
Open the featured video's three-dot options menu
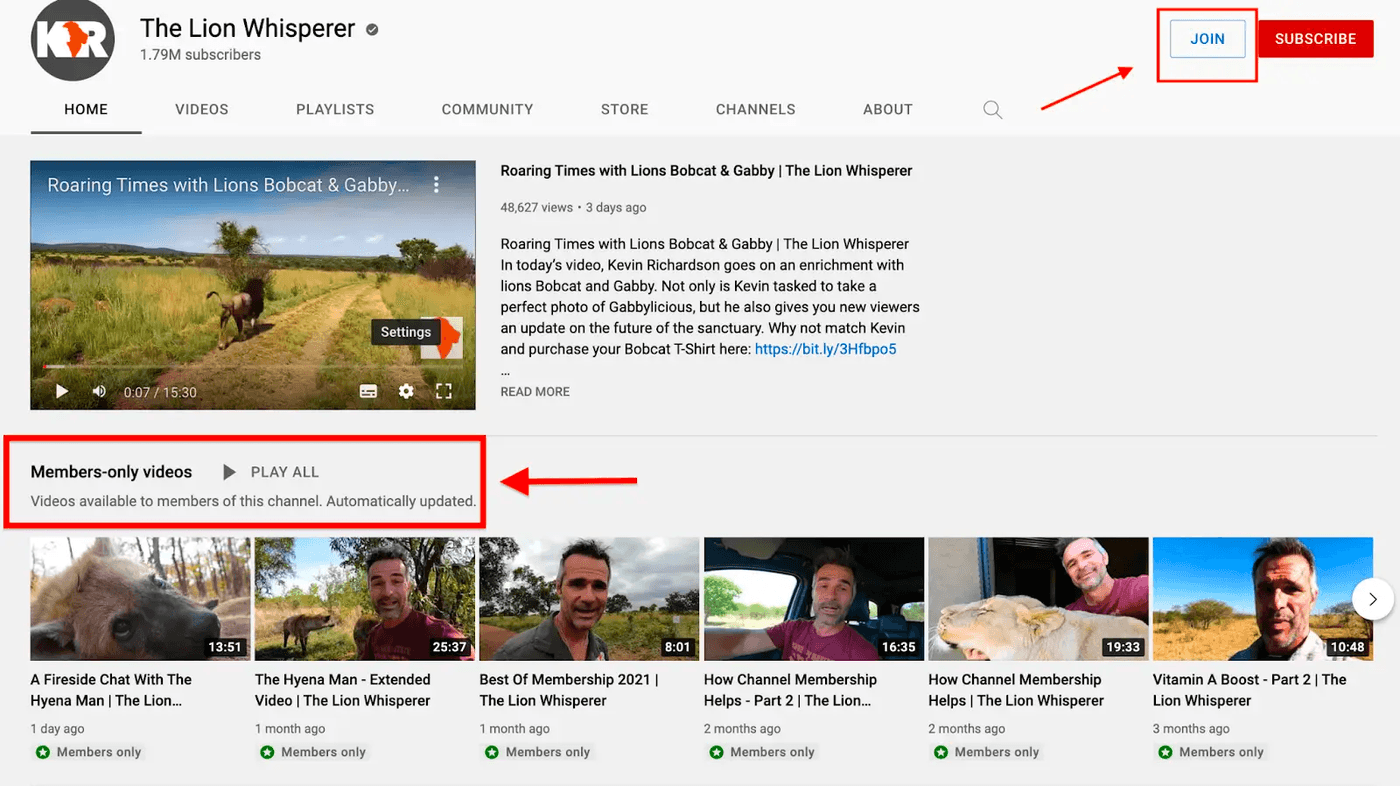click(x=436, y=184)
